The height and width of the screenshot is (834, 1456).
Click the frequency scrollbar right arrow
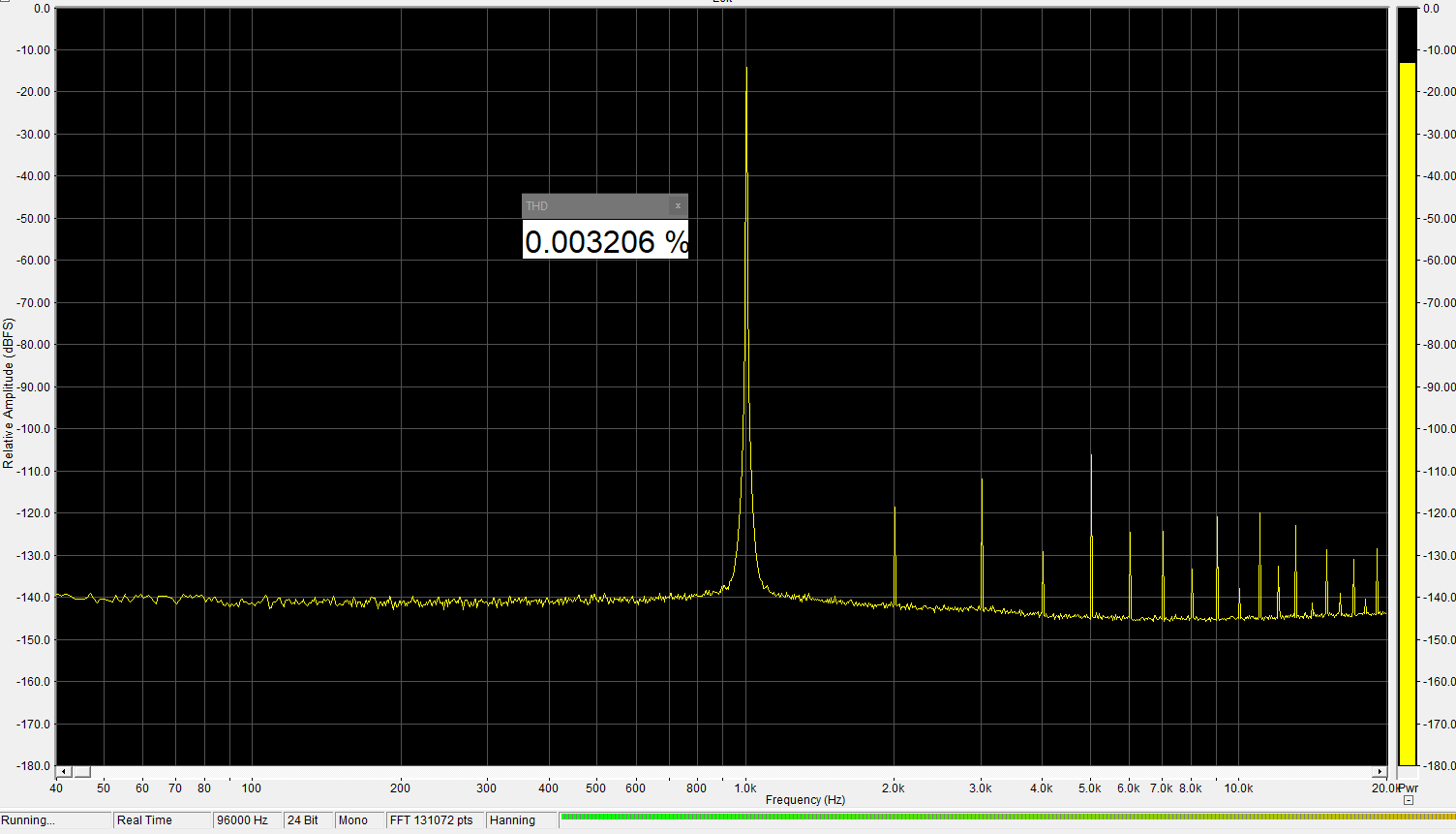[1380, 772]
